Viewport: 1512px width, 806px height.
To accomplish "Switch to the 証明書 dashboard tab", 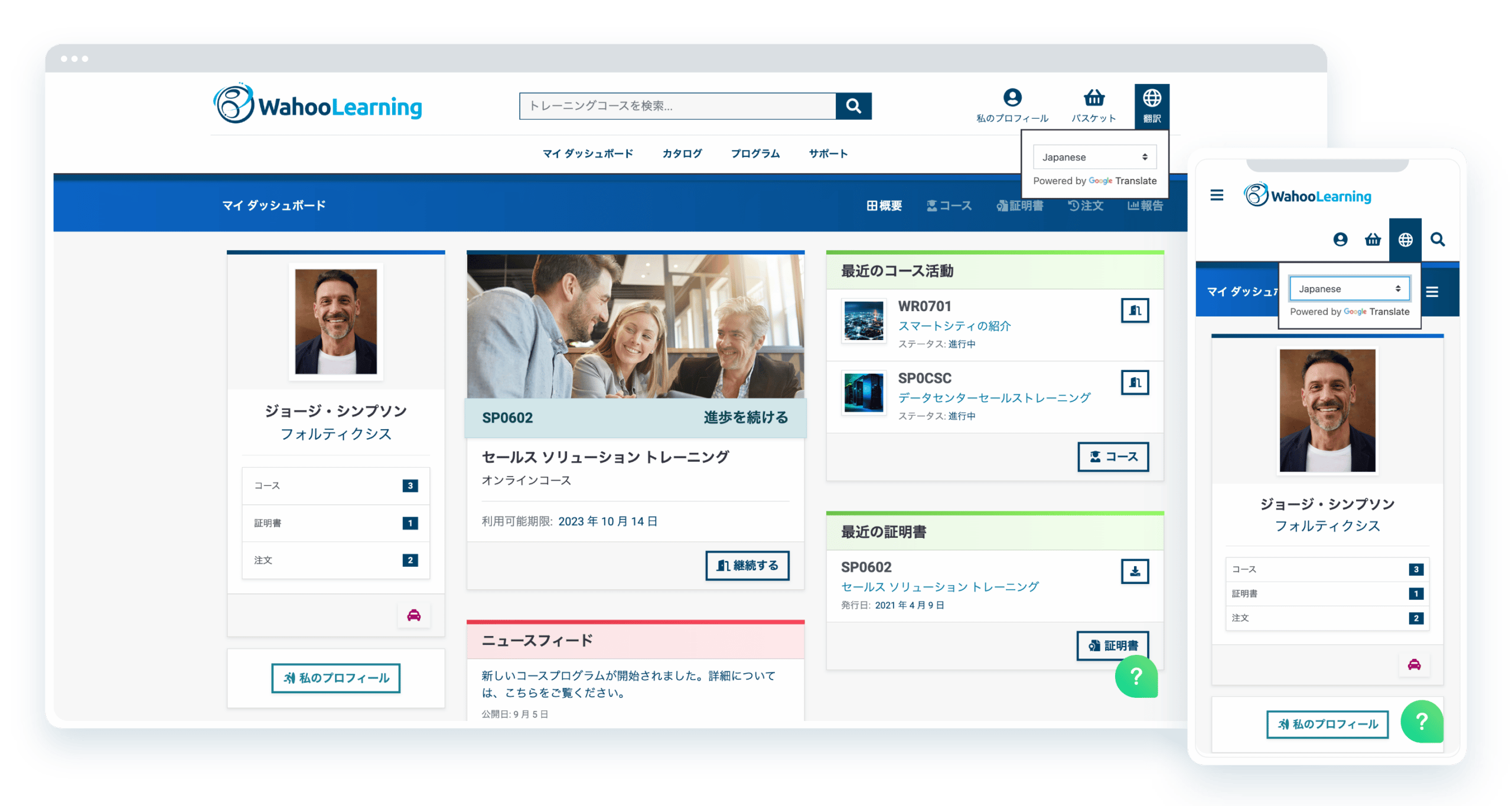I will tap(1019, 205).
